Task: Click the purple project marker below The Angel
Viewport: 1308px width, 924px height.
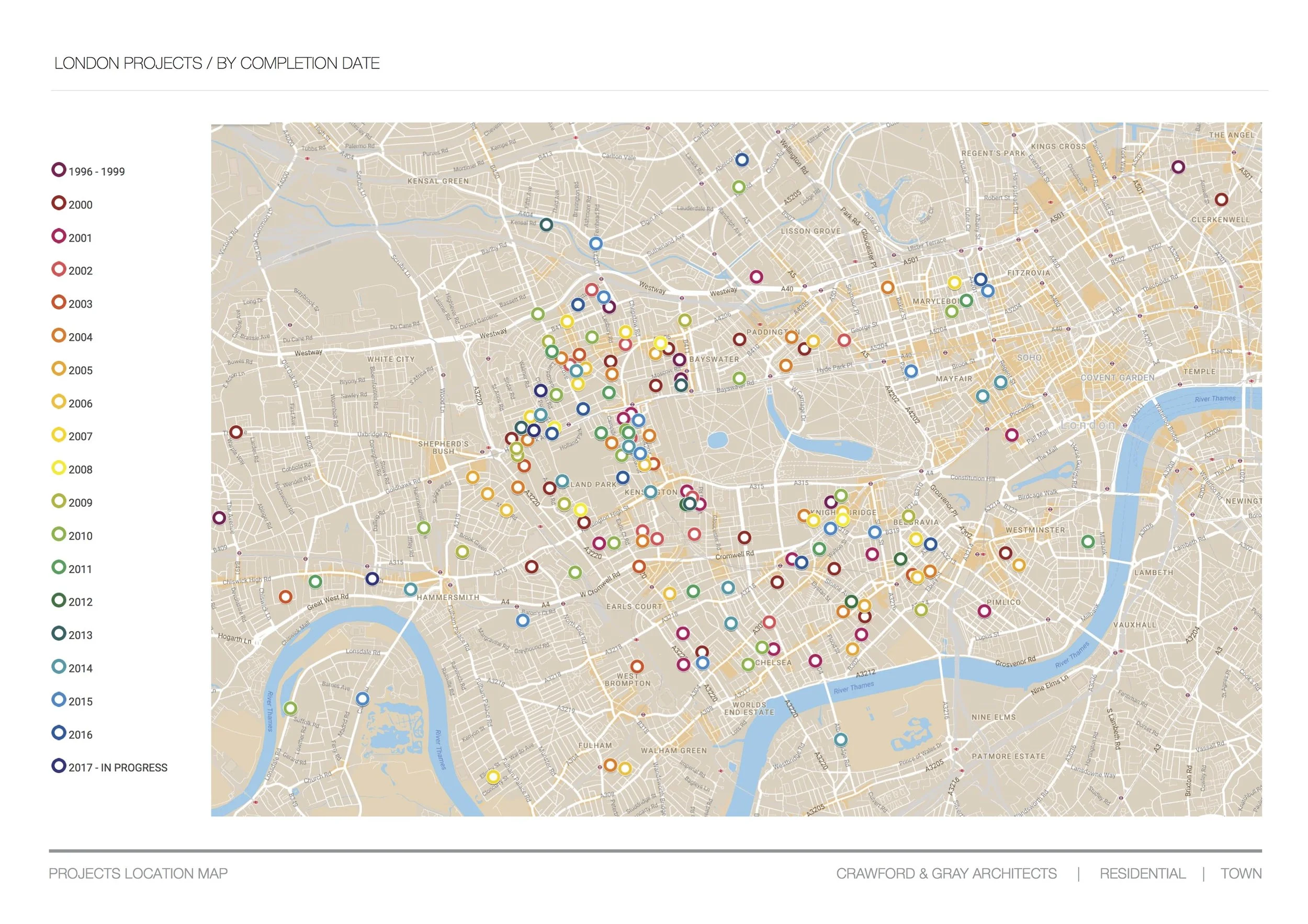Action: pyautogui.click(x=1178, y=167)
